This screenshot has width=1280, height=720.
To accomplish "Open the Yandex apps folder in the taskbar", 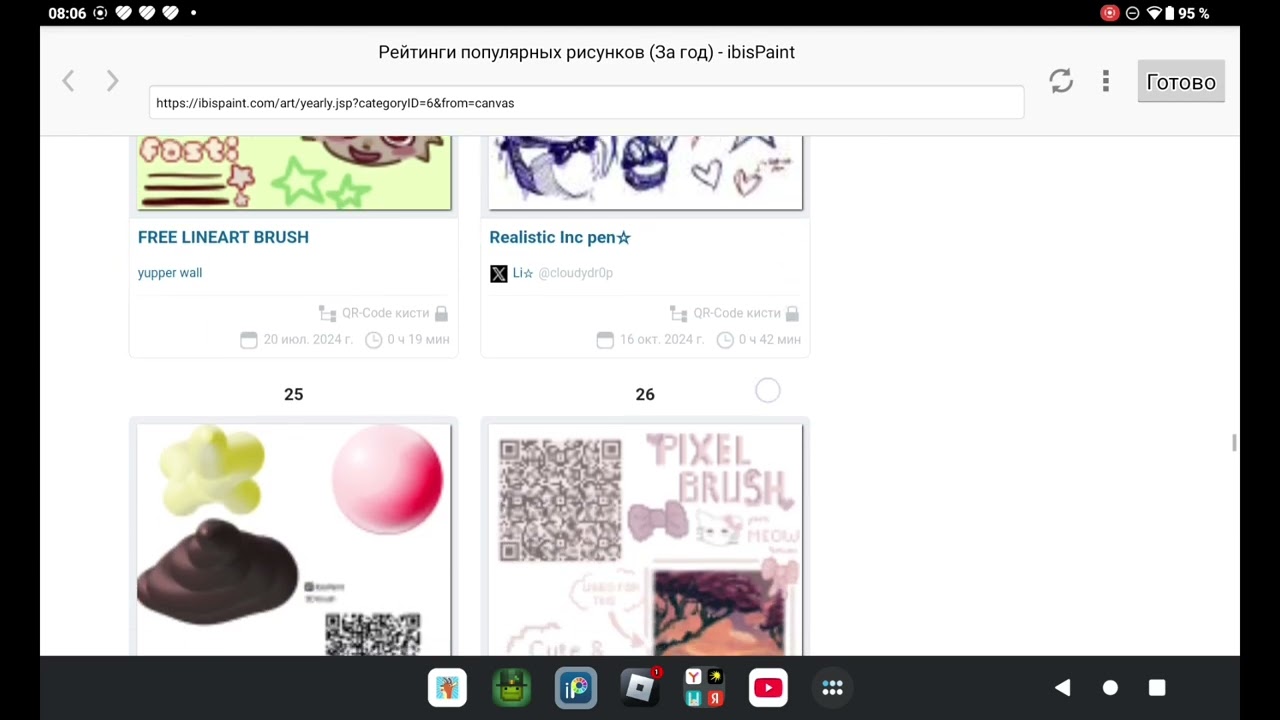I will click(704, 688).
